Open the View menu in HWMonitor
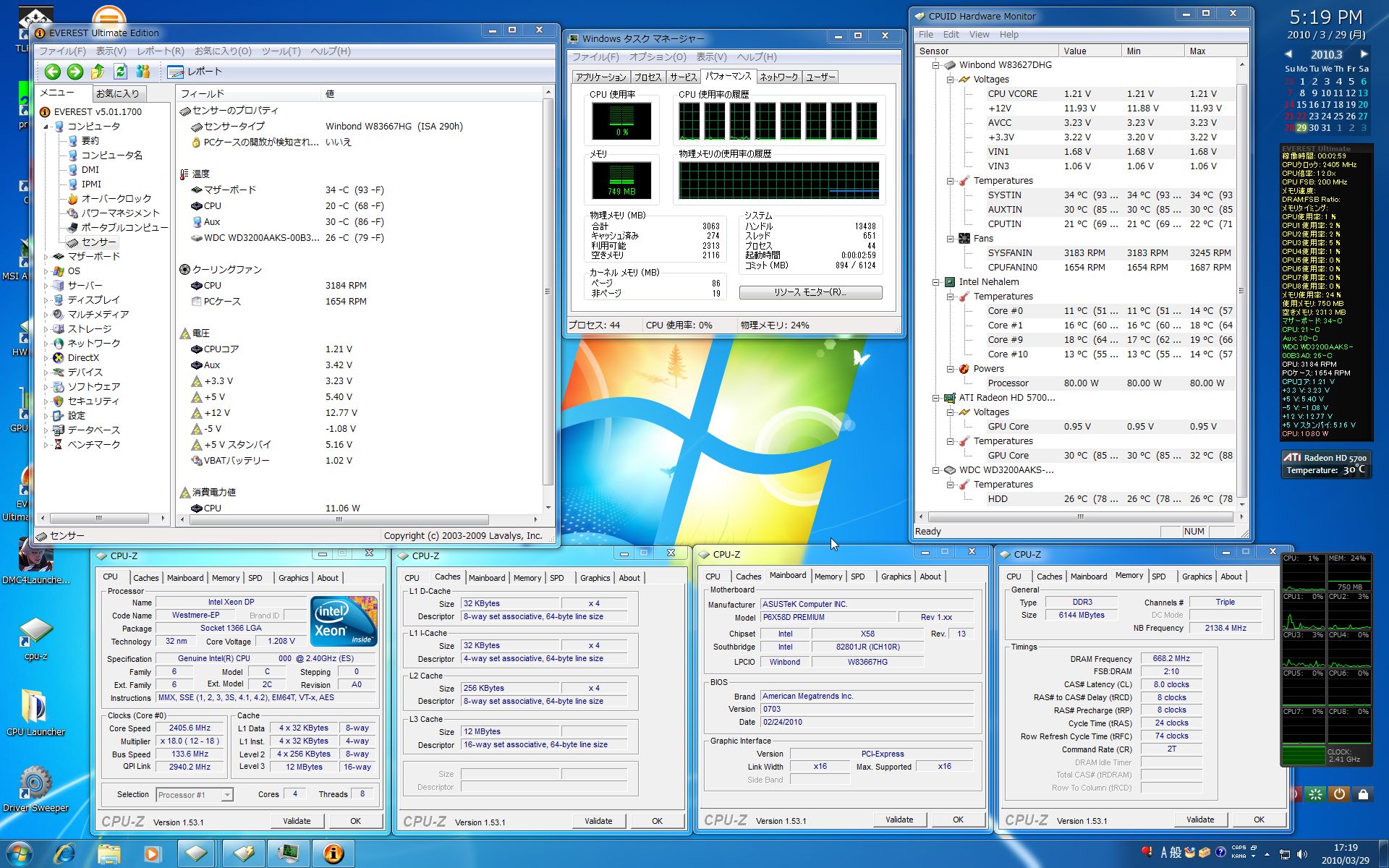 (979, 35)
